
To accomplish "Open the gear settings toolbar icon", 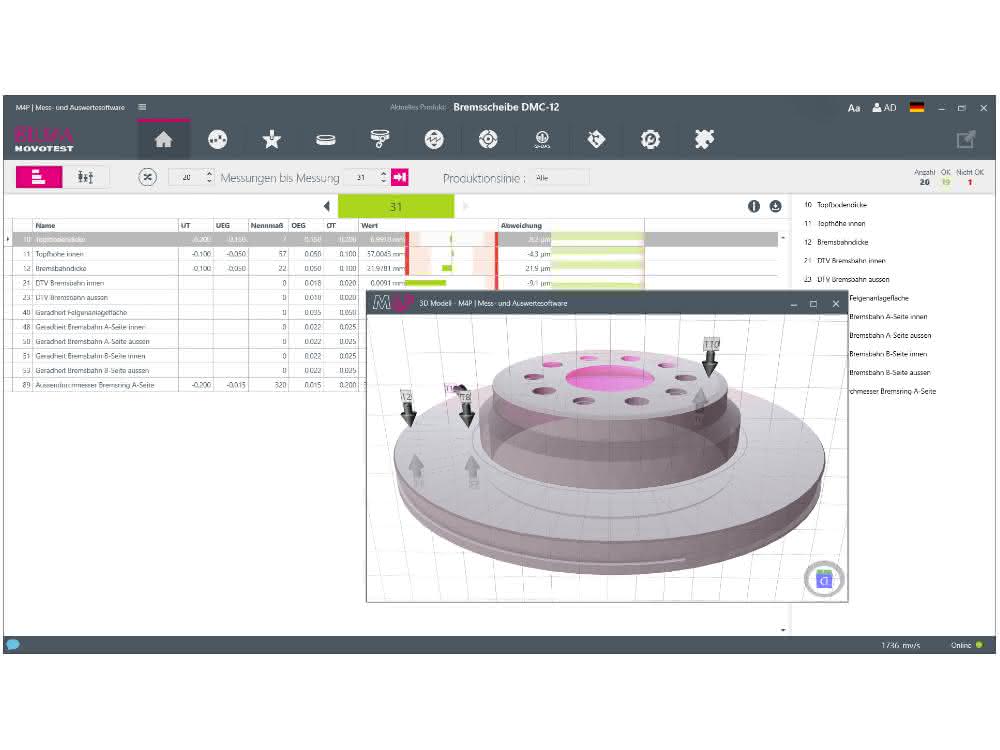I will (650, 140).
